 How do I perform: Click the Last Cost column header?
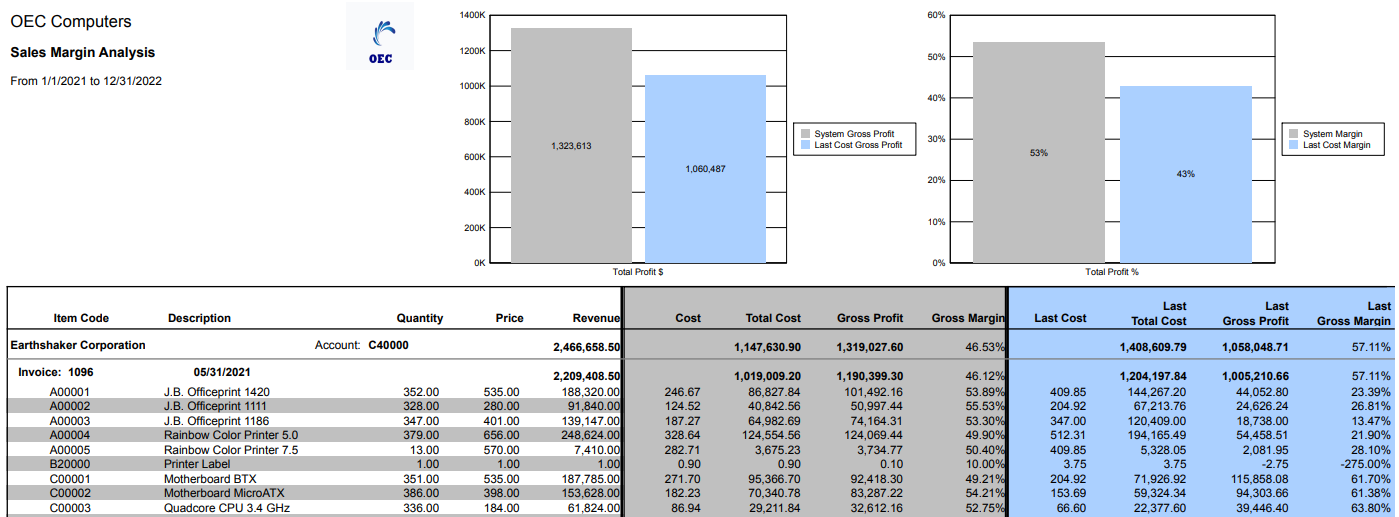[1060, 318]
